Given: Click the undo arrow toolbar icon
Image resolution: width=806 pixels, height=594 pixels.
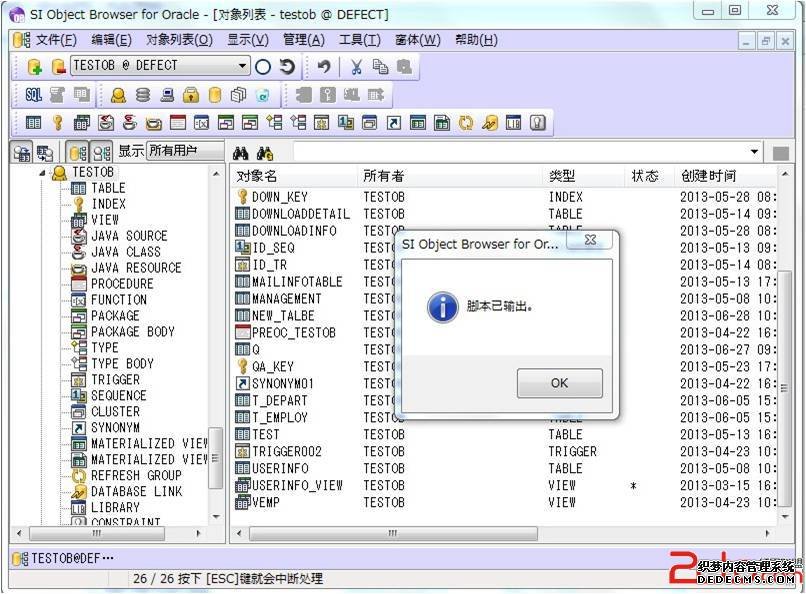Looking at the screenshot, I should click(x=324, y=67).
